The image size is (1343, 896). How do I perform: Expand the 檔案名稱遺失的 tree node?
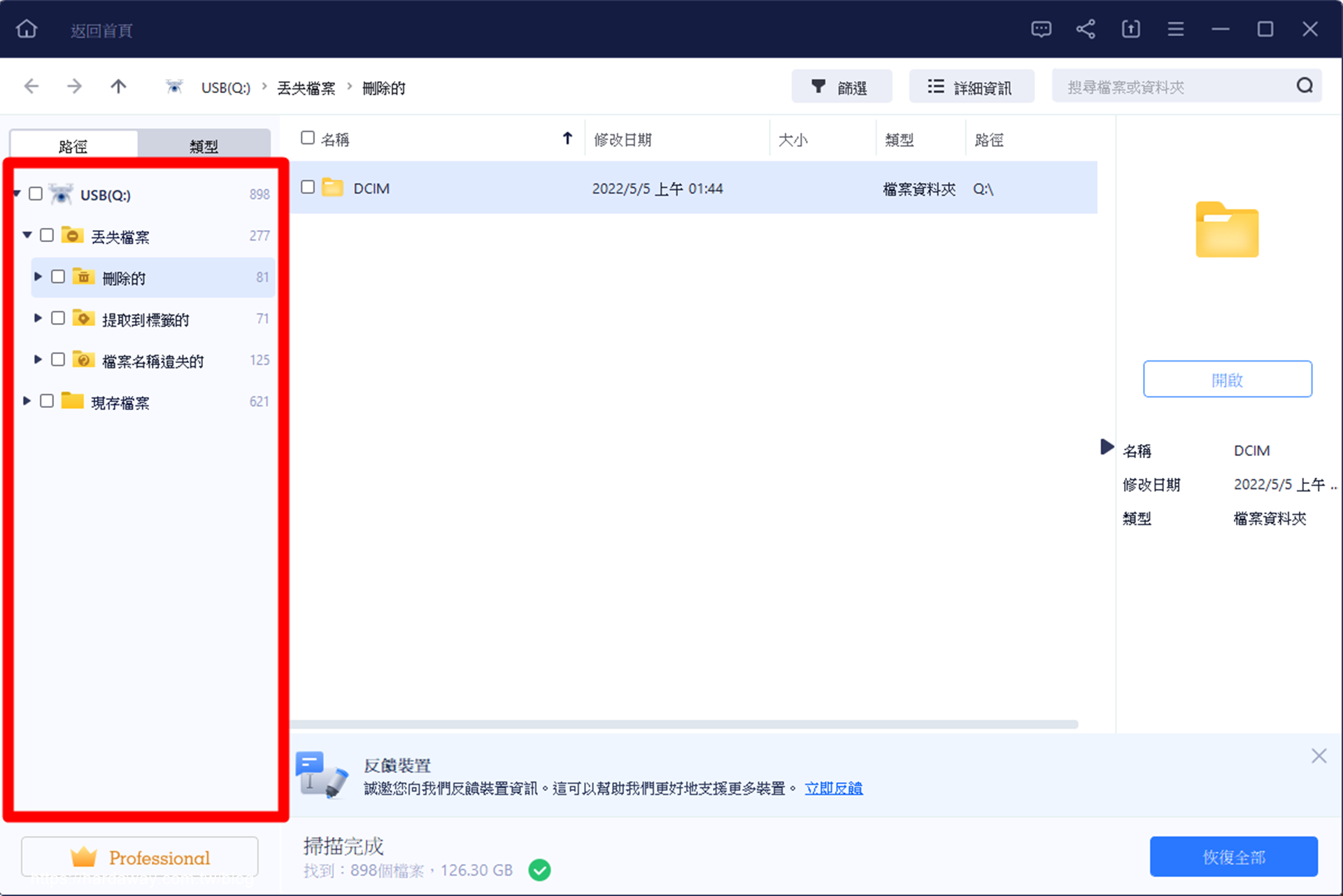tap(38, 360)
